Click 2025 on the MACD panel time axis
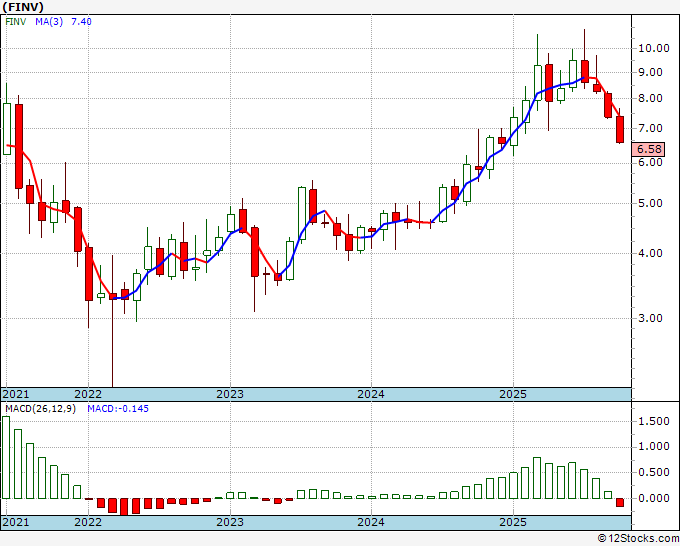Image resolution: width=680 pixels, height=546 pixels. pyautogui.click(x=513, y=522)
